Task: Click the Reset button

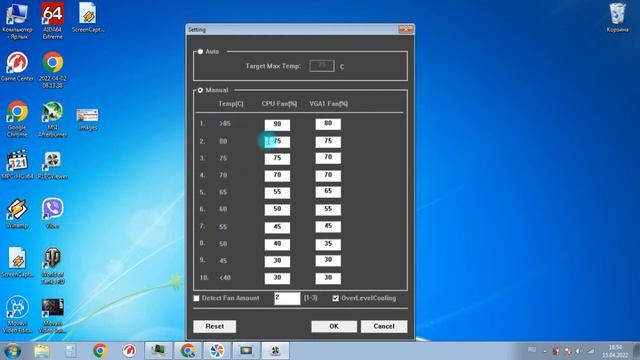Action: pyautogui.click(x=215, y=326)
